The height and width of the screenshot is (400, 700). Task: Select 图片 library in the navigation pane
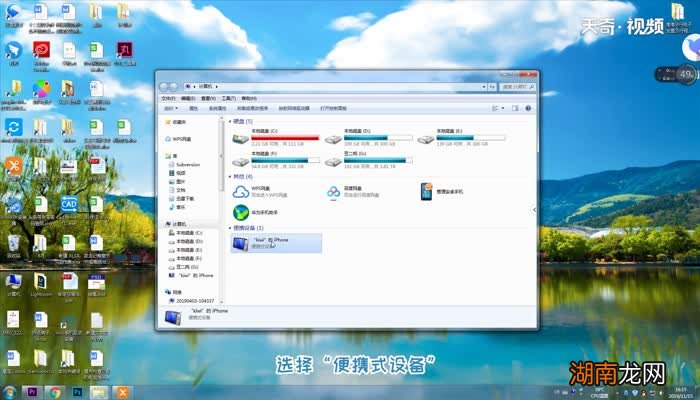coord(177,182)
